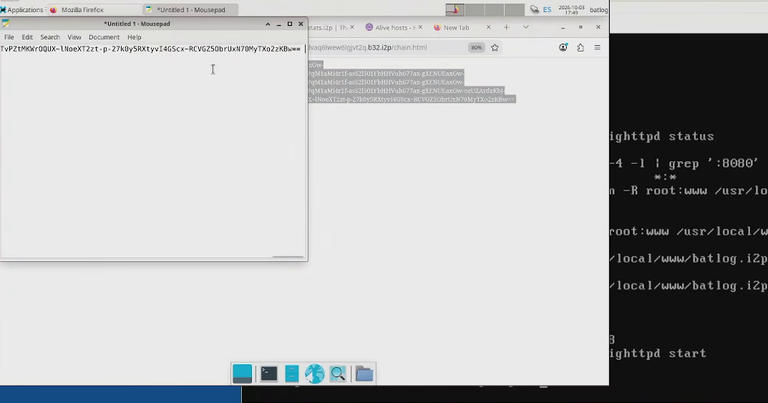Image resolution: width=768 pixels, height=403 pixels.
Task: Maximize the Mousepad window
Action: (289, 24)
